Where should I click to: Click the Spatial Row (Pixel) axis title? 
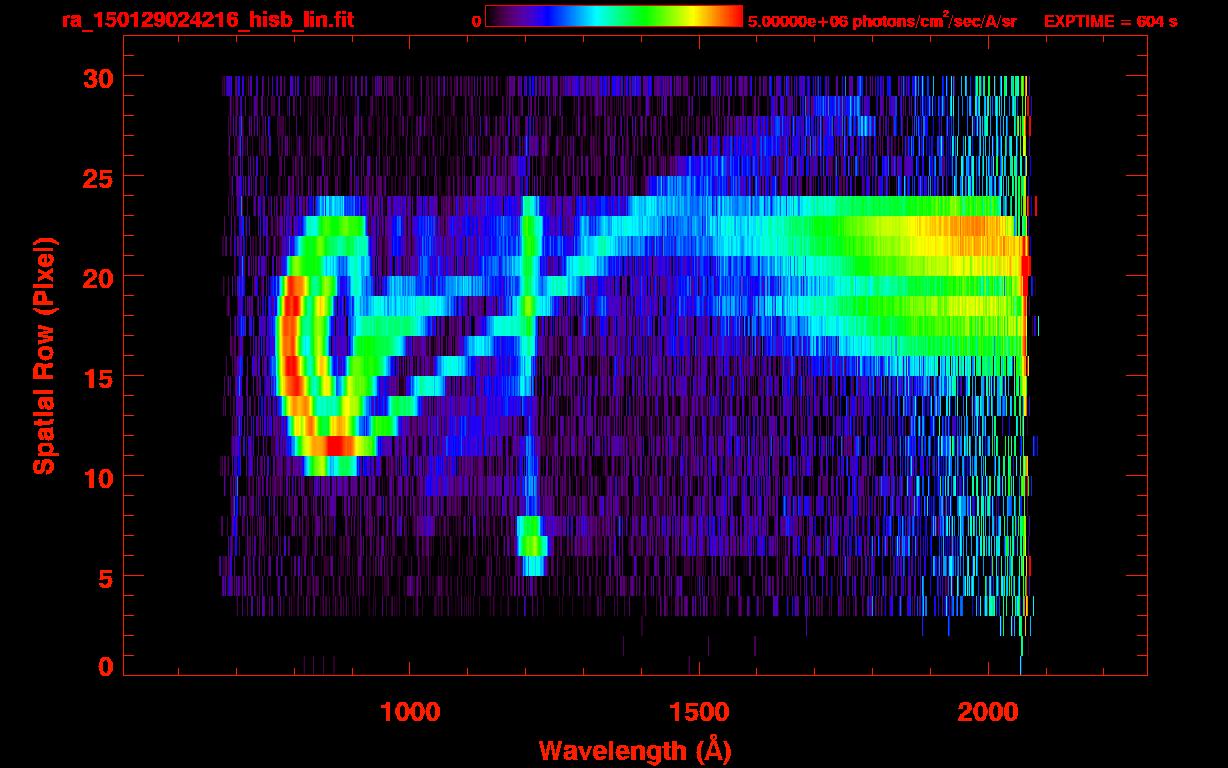coord(44,355)
